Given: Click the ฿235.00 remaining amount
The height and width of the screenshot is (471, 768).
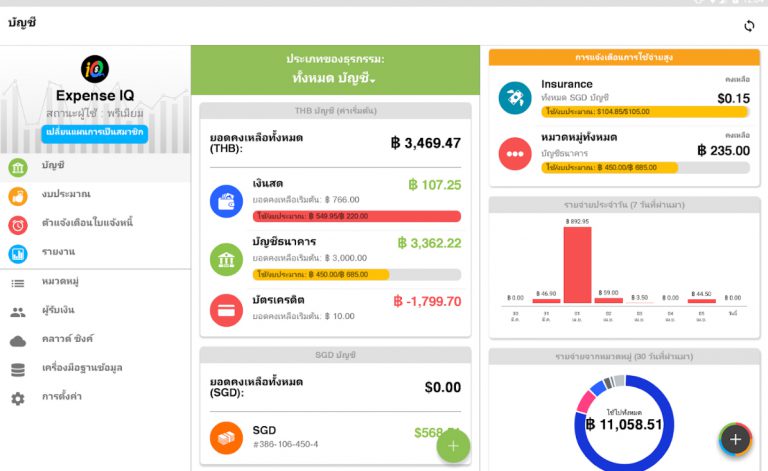Looking at the screenshot, I should [x=723, y=151].
